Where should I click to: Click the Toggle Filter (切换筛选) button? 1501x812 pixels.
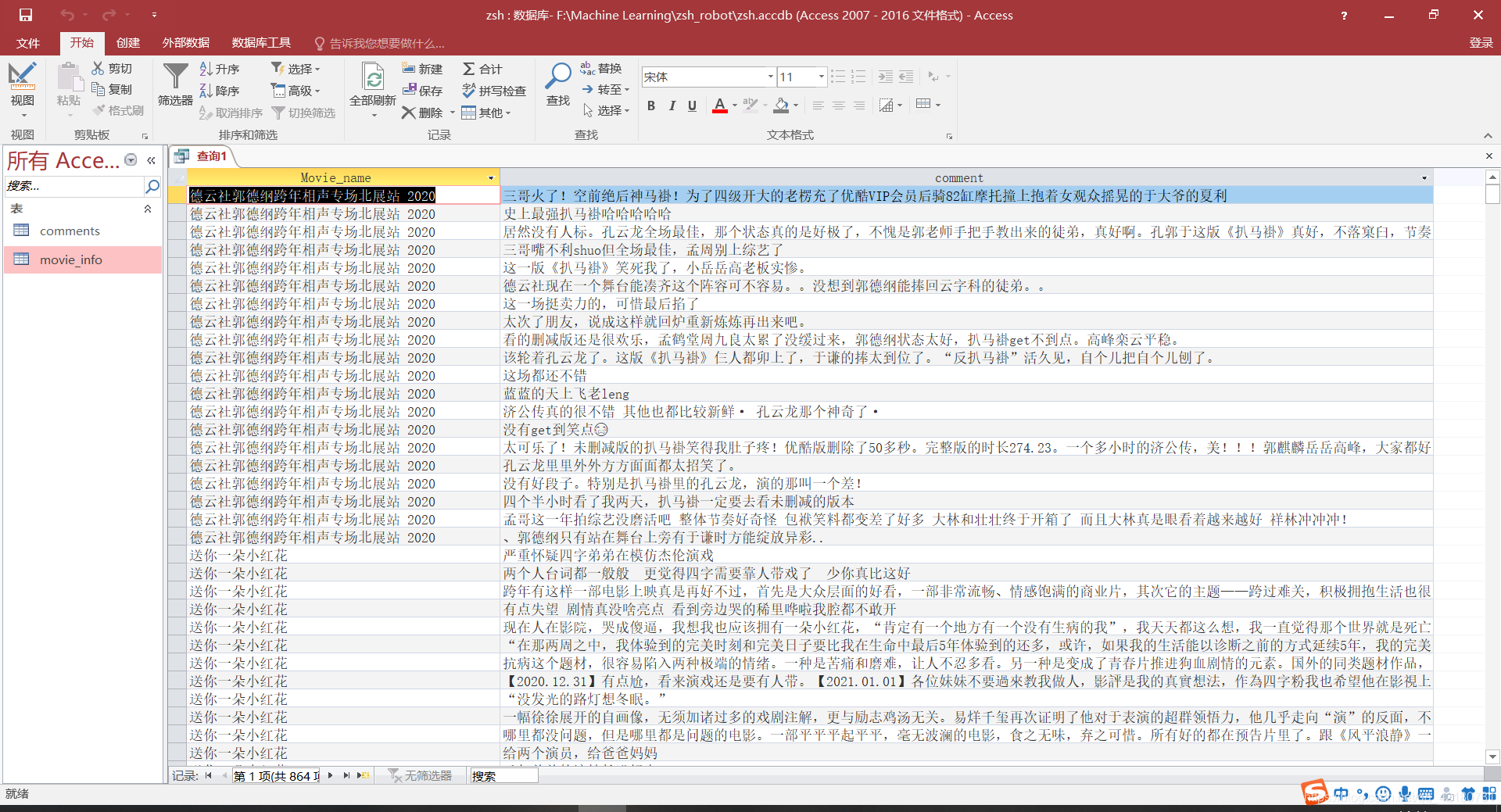point(303,113)
